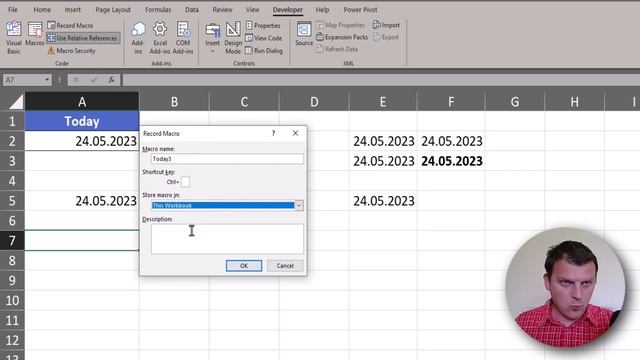Screen dimensions: 640x360
Task: Click the Ctrl+ shortcut key box
Action: (185, 182)
